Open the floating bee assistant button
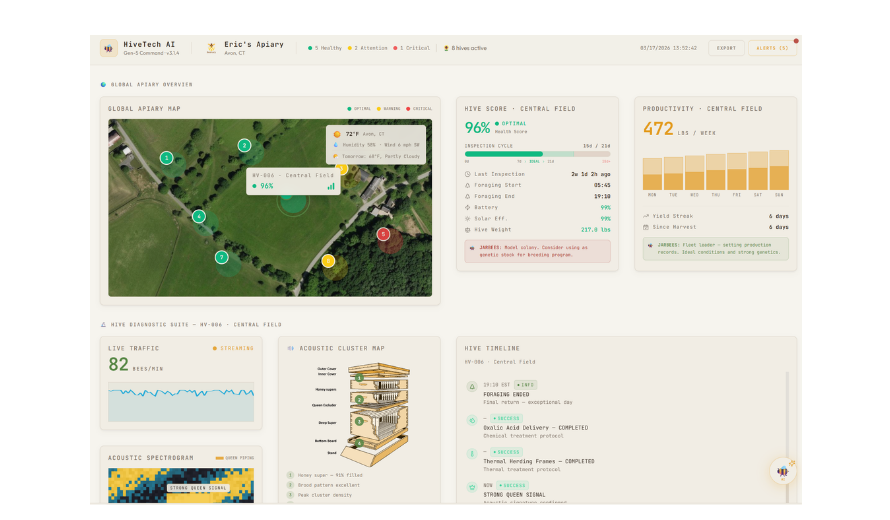Screen dimensions: 890x520 click(783, 471)
